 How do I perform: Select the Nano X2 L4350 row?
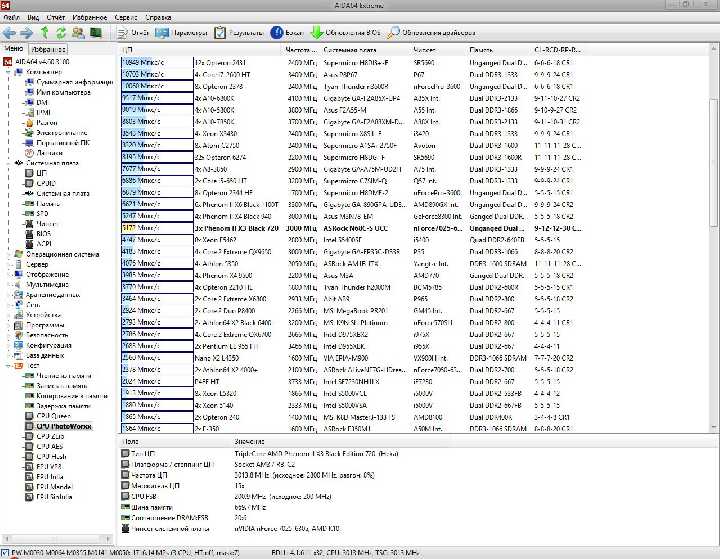tap(351, 358)
